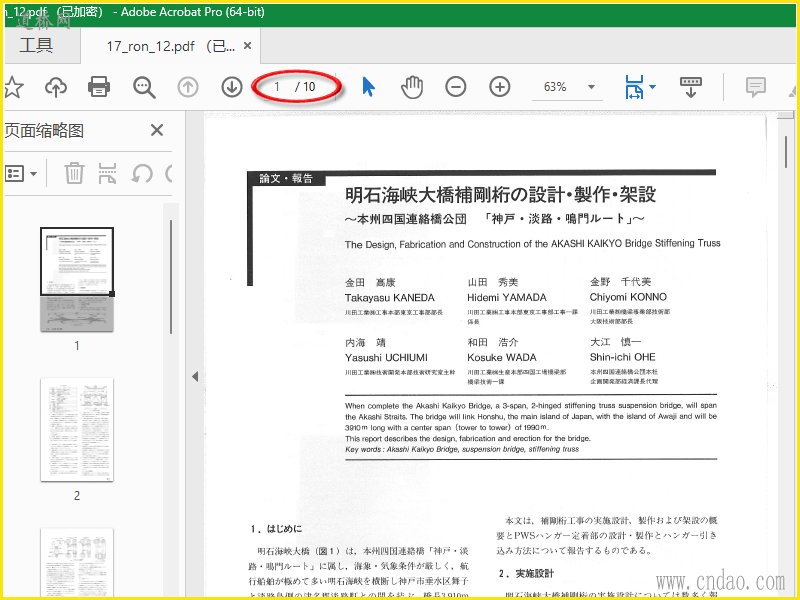Rotate the page counterclockwise icon
The image size is (800, 600).
coord(142,173)
